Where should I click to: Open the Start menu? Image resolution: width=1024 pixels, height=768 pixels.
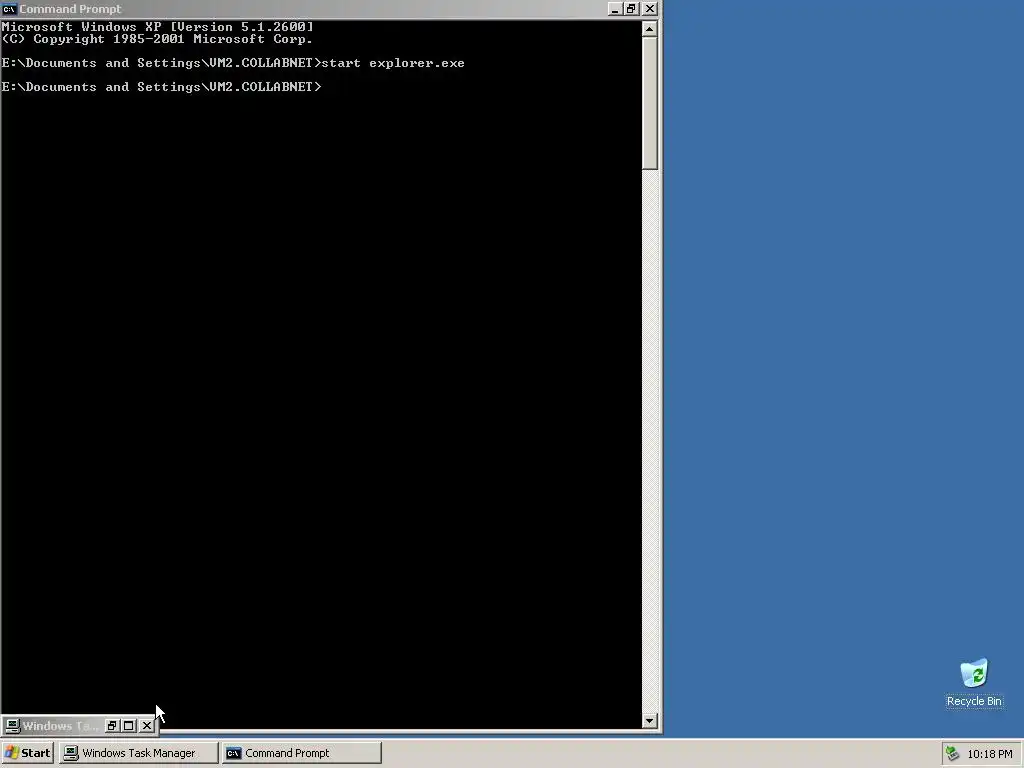(27, 753)
